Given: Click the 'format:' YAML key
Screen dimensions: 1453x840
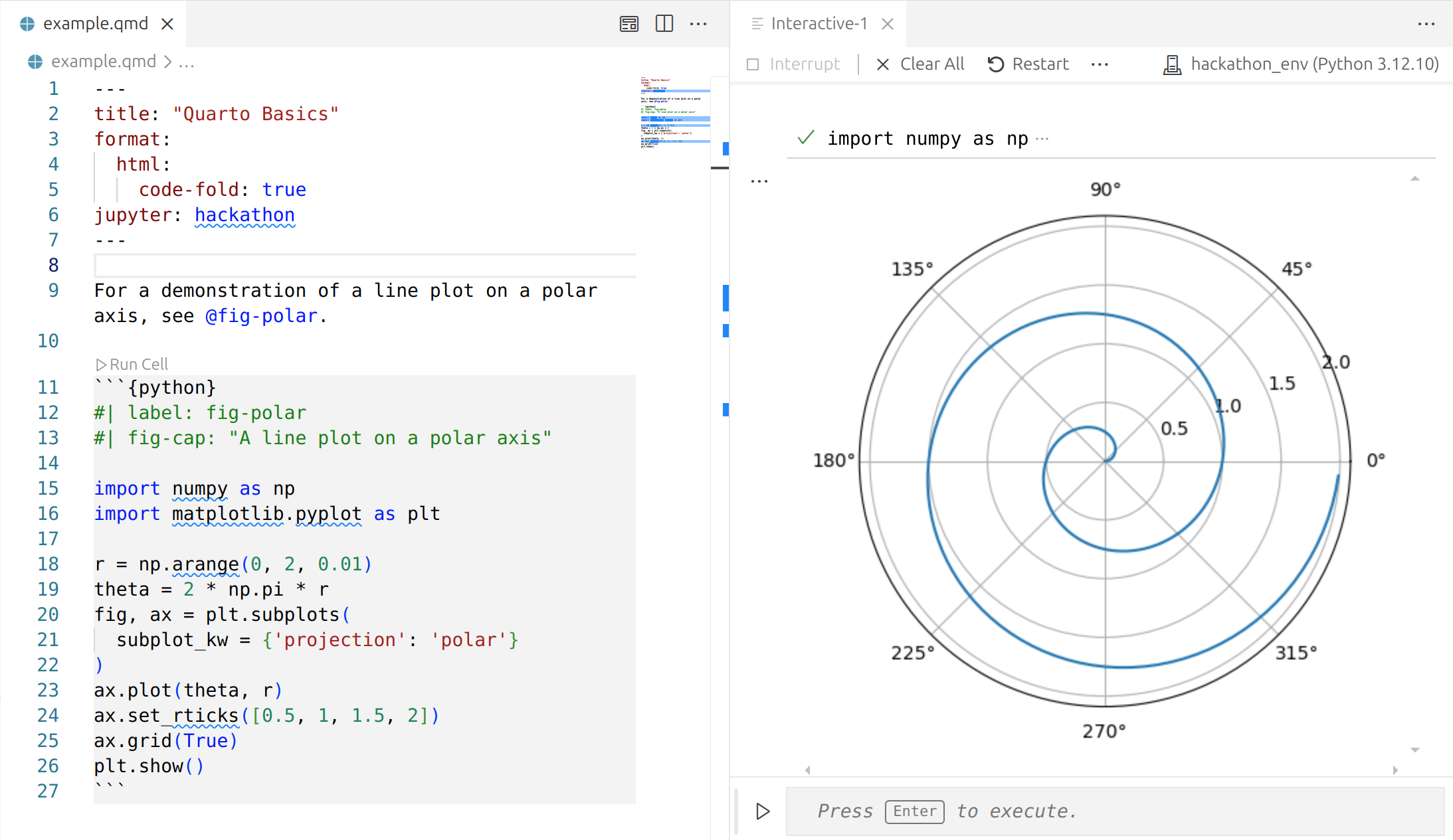Looking at the screenshot, I should pos(133,139).
